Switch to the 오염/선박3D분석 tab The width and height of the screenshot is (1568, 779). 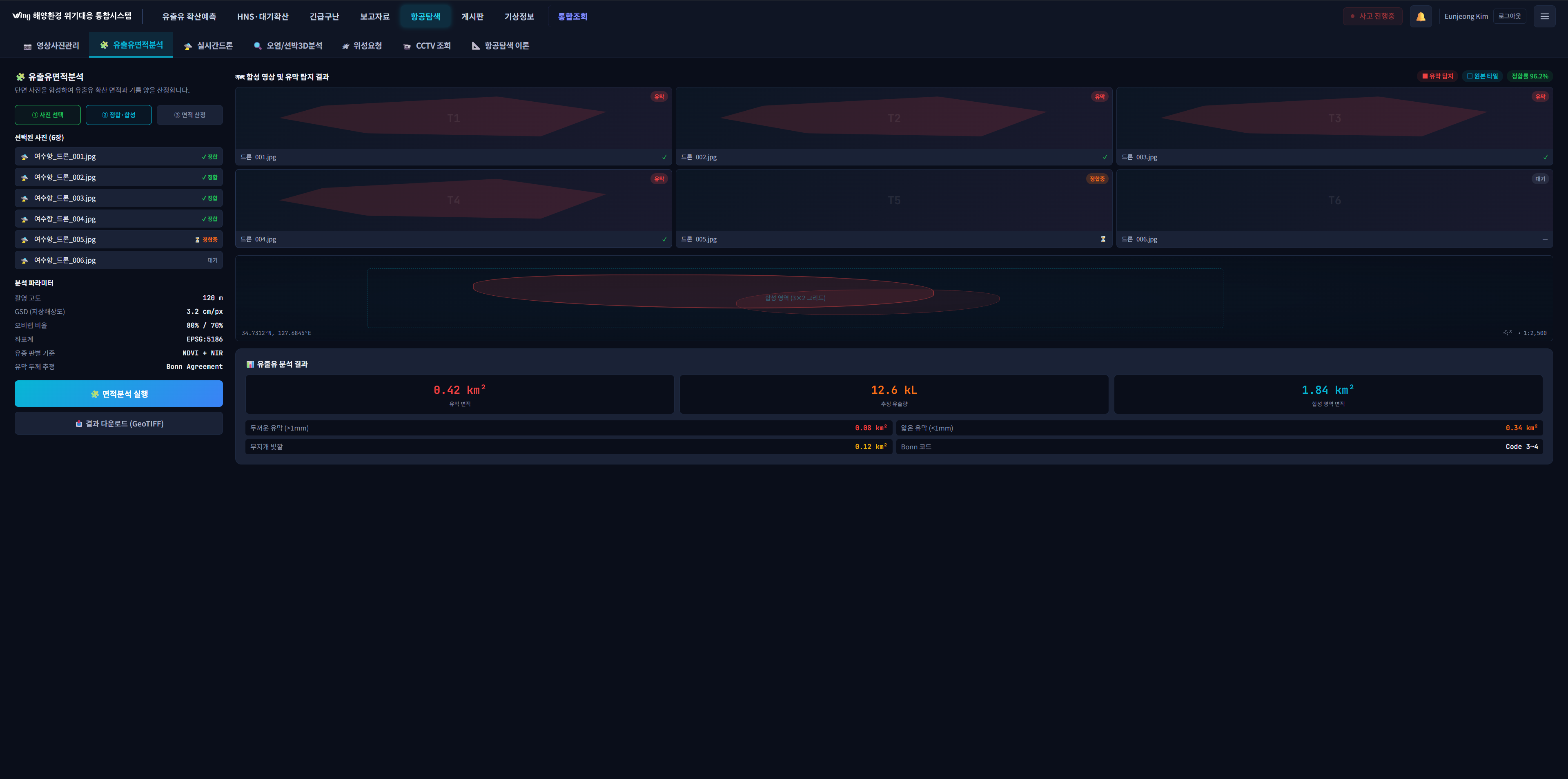[x=288, y=46]
